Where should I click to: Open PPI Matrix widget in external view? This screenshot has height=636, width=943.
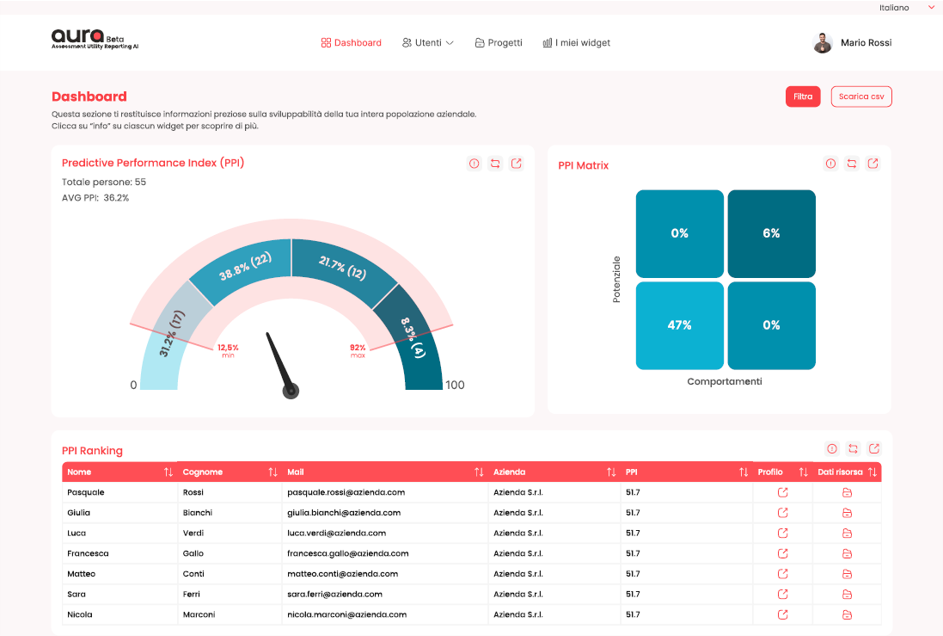[x=873, y=164]
